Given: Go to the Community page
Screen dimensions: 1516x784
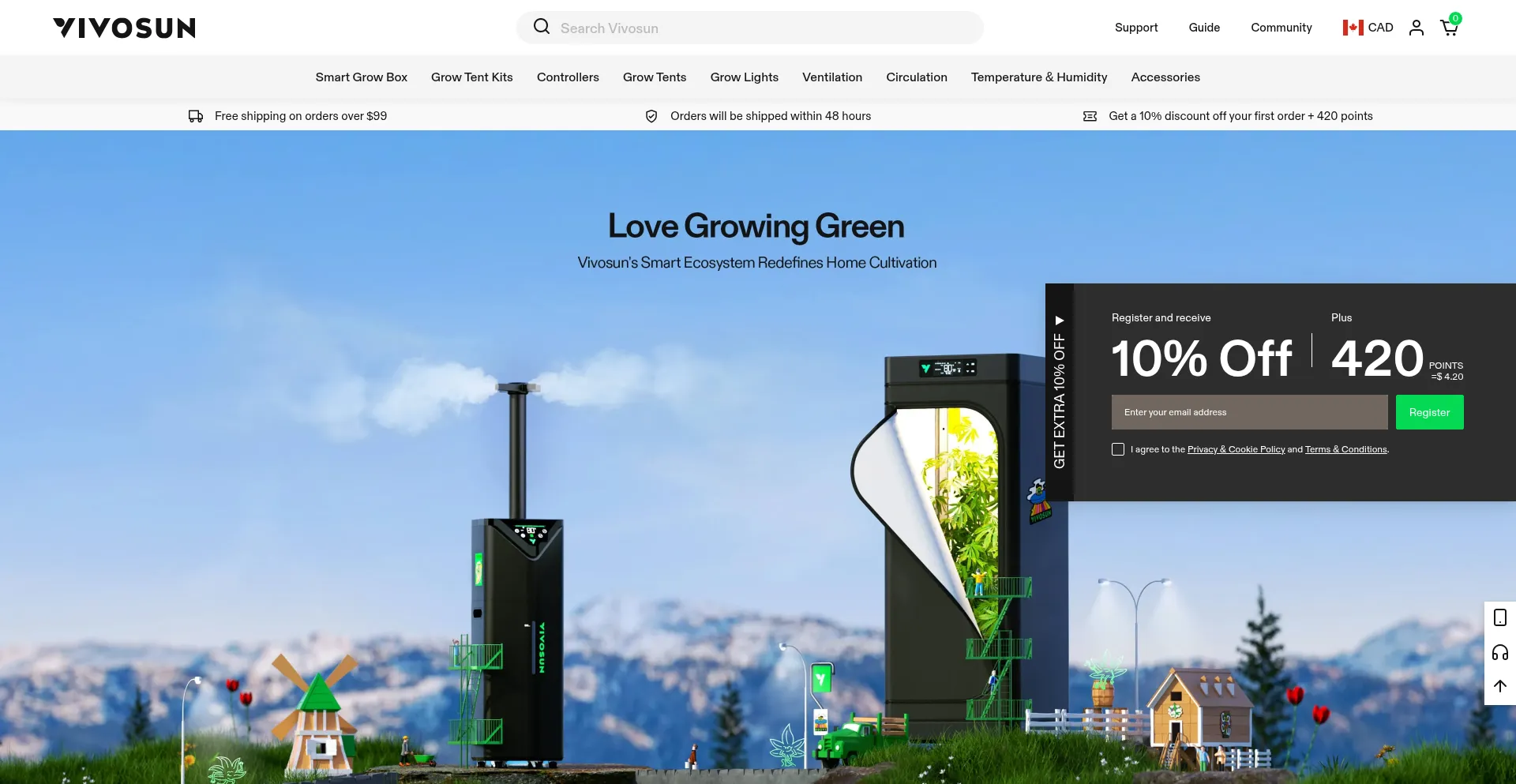Looking at the screenshot, I should click(1281, 28).
